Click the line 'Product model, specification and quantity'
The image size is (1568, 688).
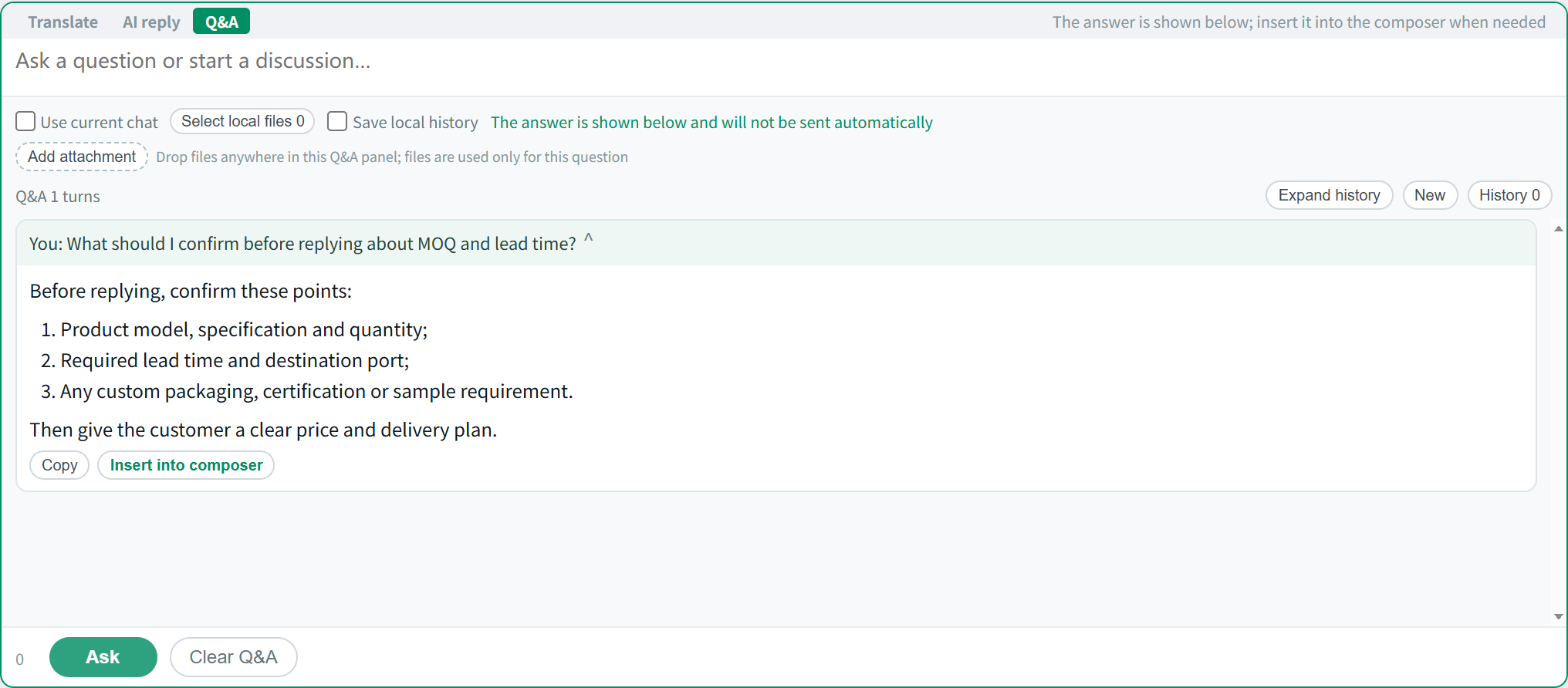pos(244,329)
